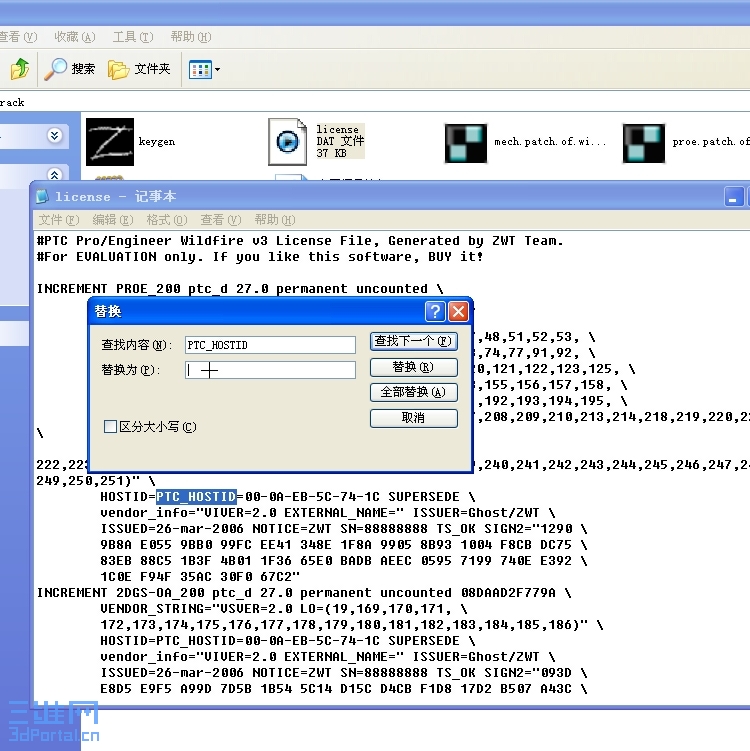Open the Folders (文件夹) pane button

pos(139,69)
